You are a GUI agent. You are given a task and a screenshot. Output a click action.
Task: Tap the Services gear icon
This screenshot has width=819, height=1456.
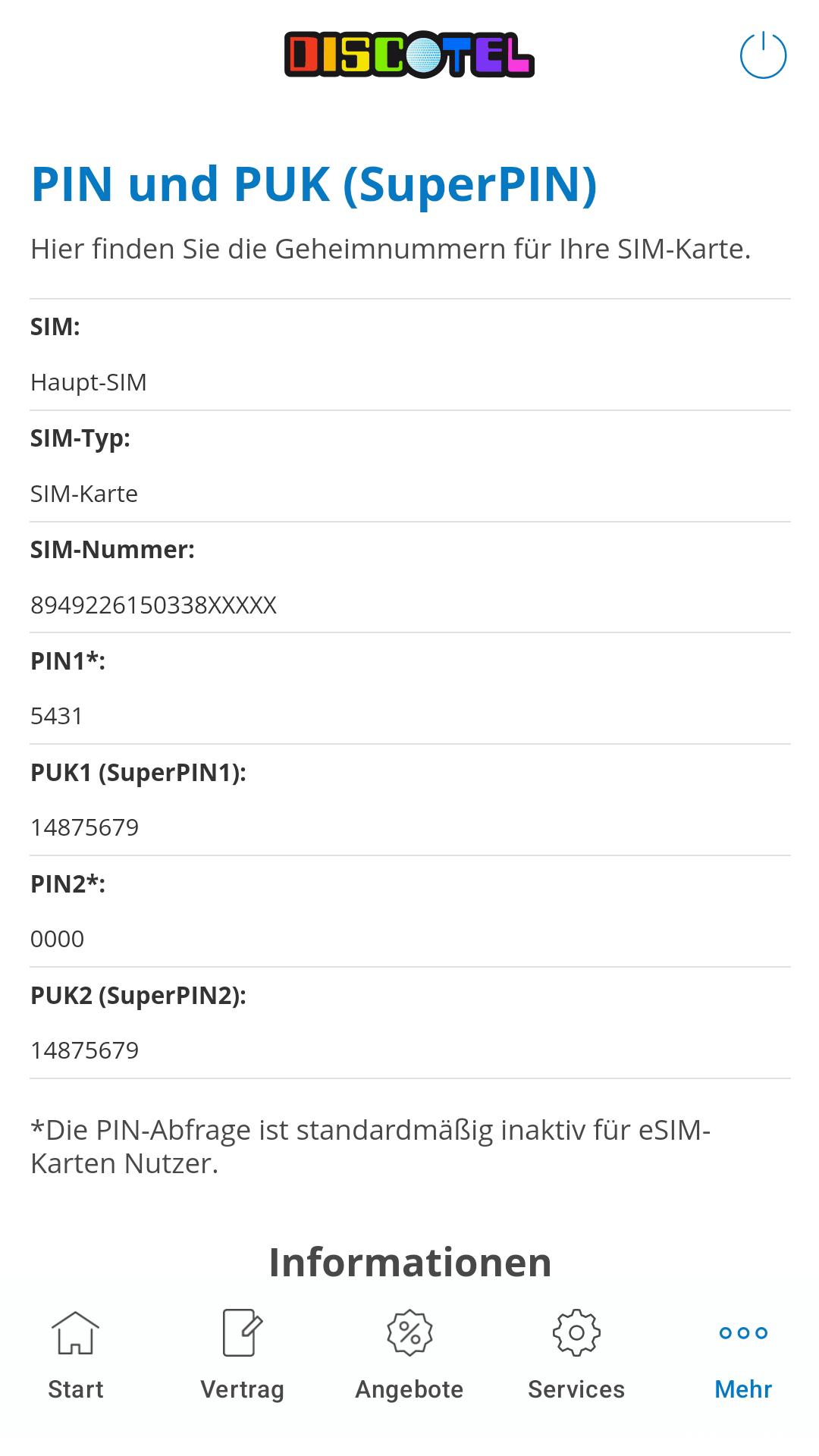click(x=576, y=1332)
